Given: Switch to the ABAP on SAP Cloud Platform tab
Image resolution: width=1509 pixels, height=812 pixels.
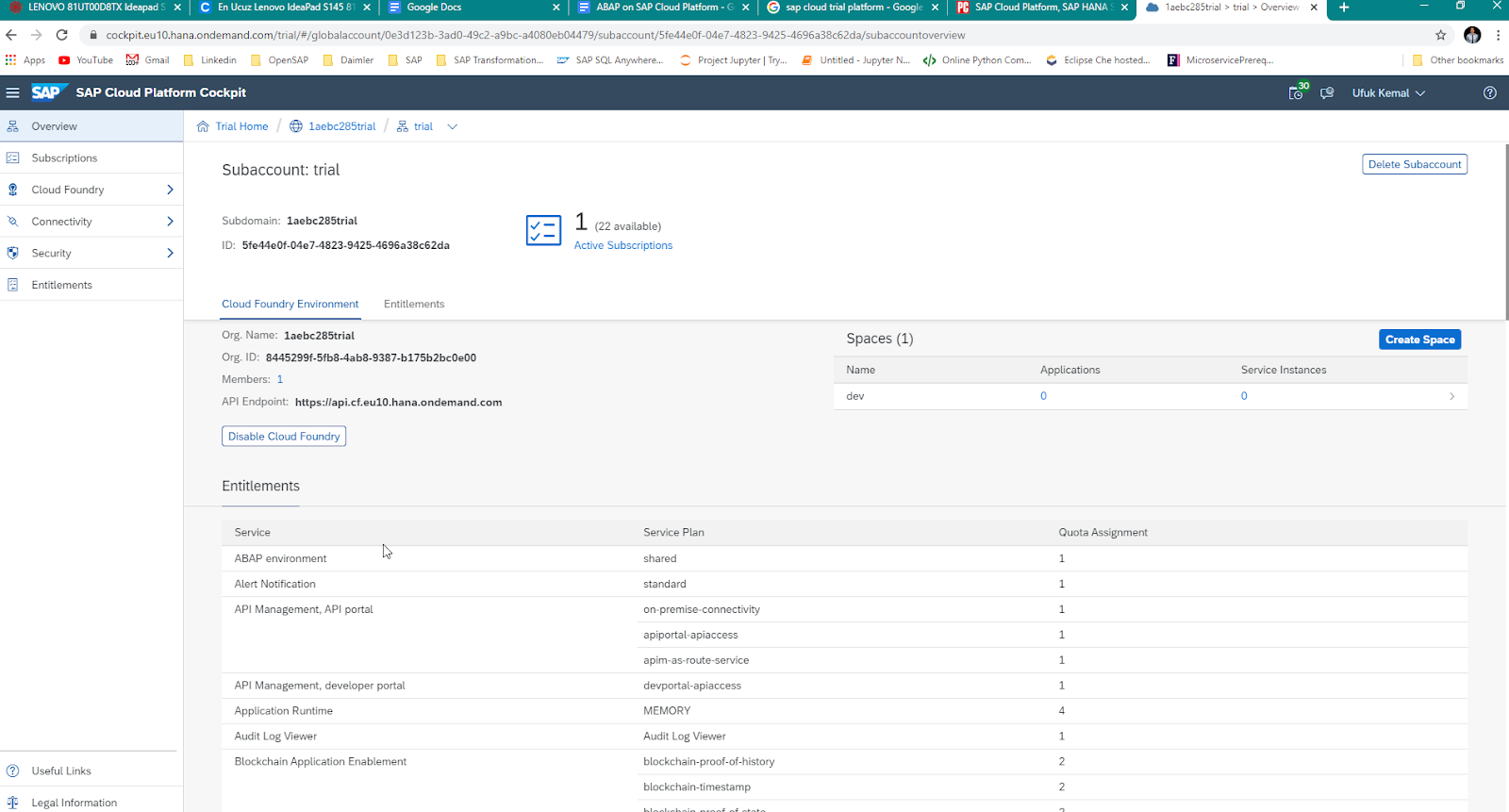Looking at the screenshot, I should pyautogui.click(x=663, y=8).
